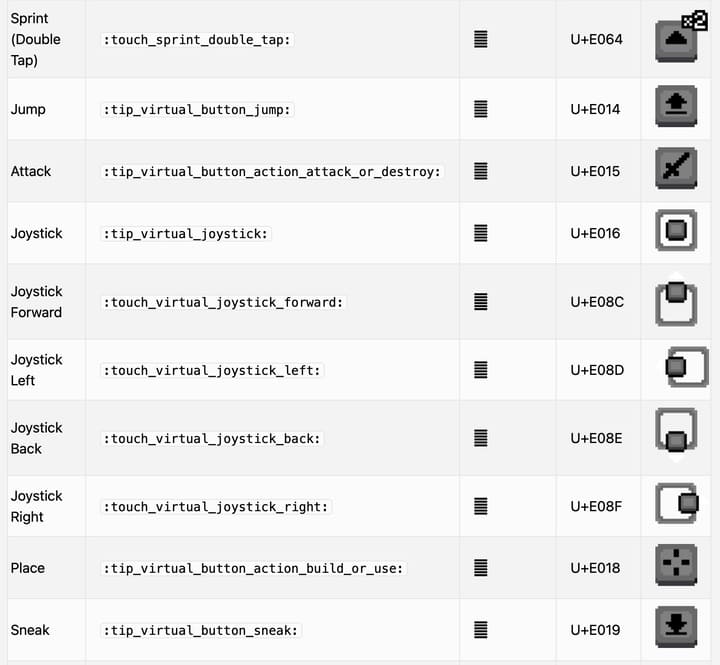Click the :tip_virtual_button_action_attack_or_destroy: code
The image size is (720, 665).
click(272, 172)
